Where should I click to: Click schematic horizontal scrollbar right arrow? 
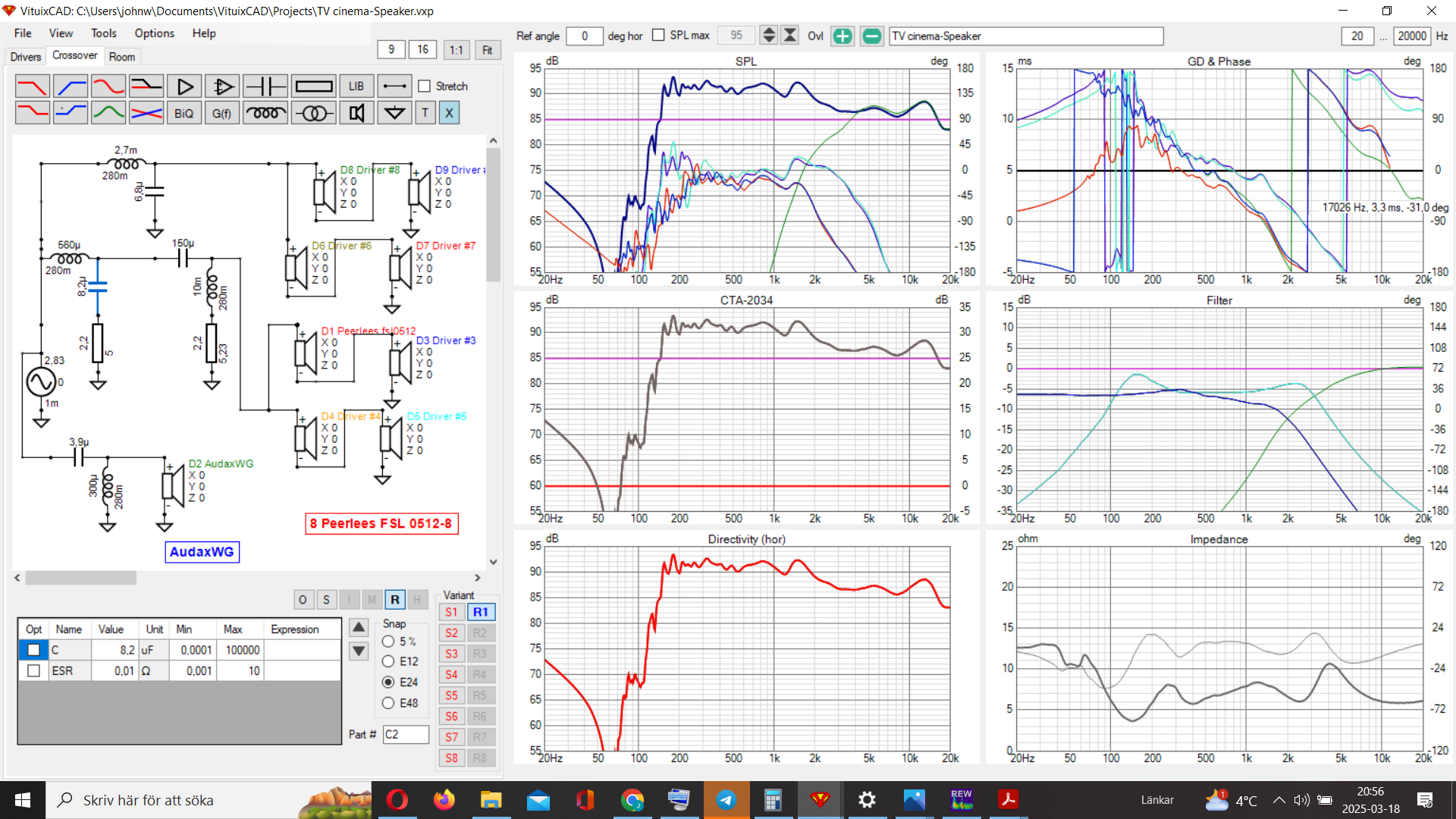478,578
